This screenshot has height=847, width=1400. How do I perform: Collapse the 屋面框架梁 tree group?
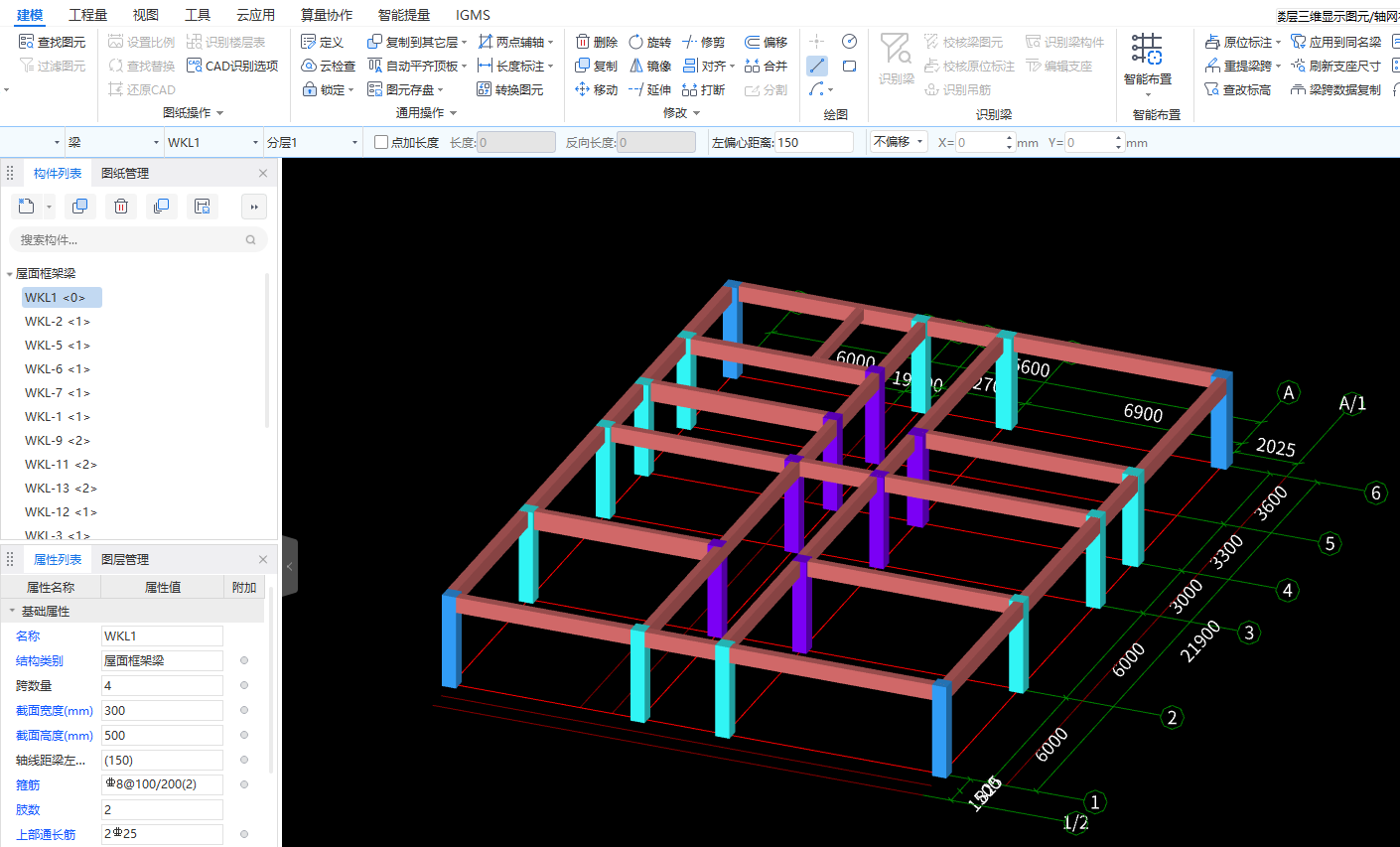(10, 274)
